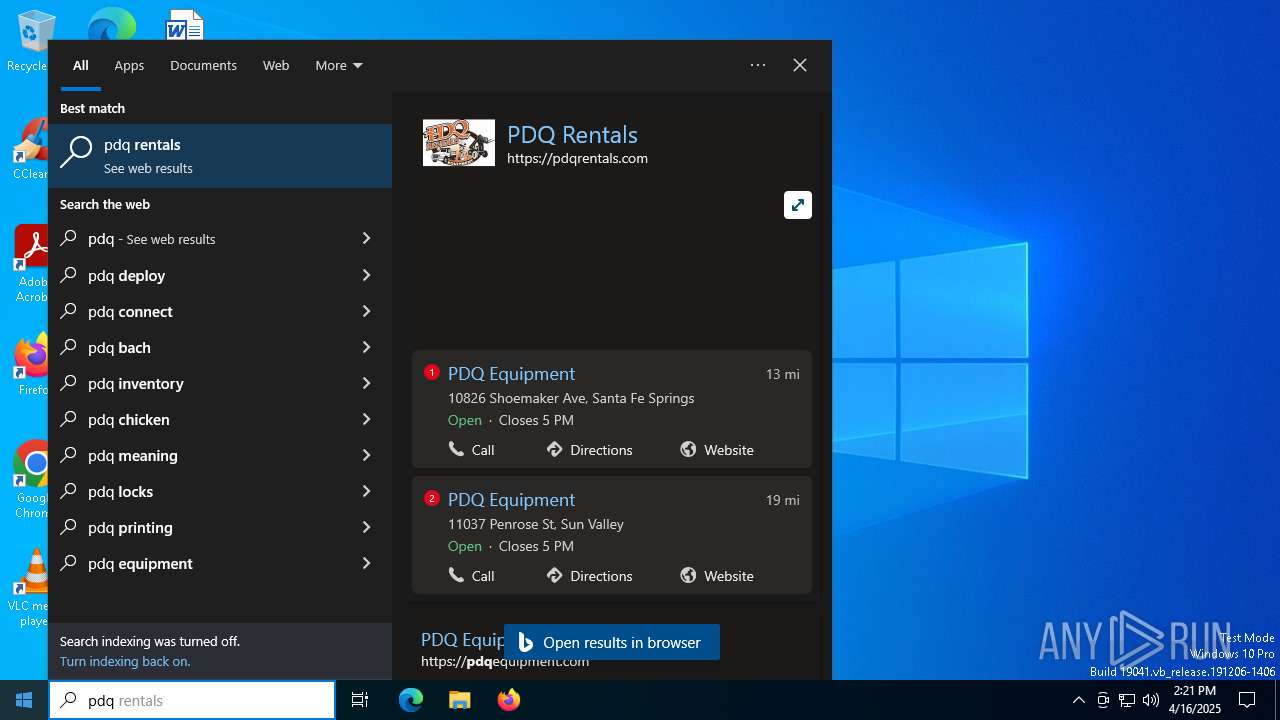
Task: Select best match pdq rentals result
Action: coord(220,156)
